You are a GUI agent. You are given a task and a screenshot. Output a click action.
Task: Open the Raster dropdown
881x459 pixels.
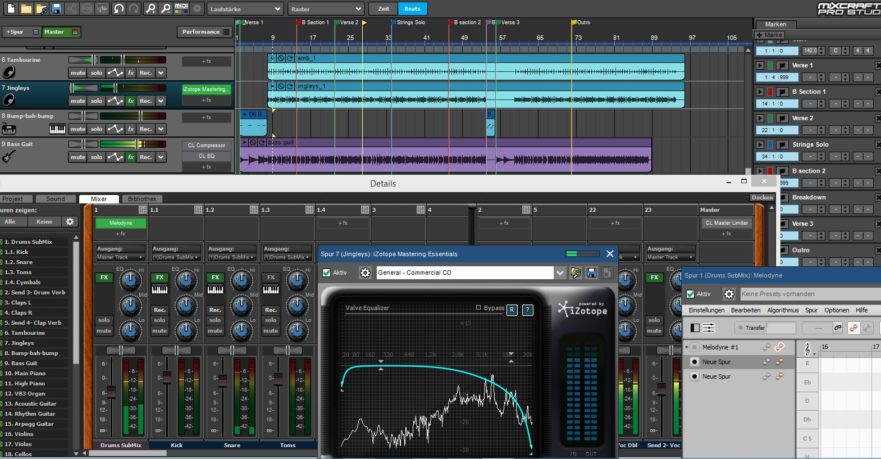click(326, 9)
